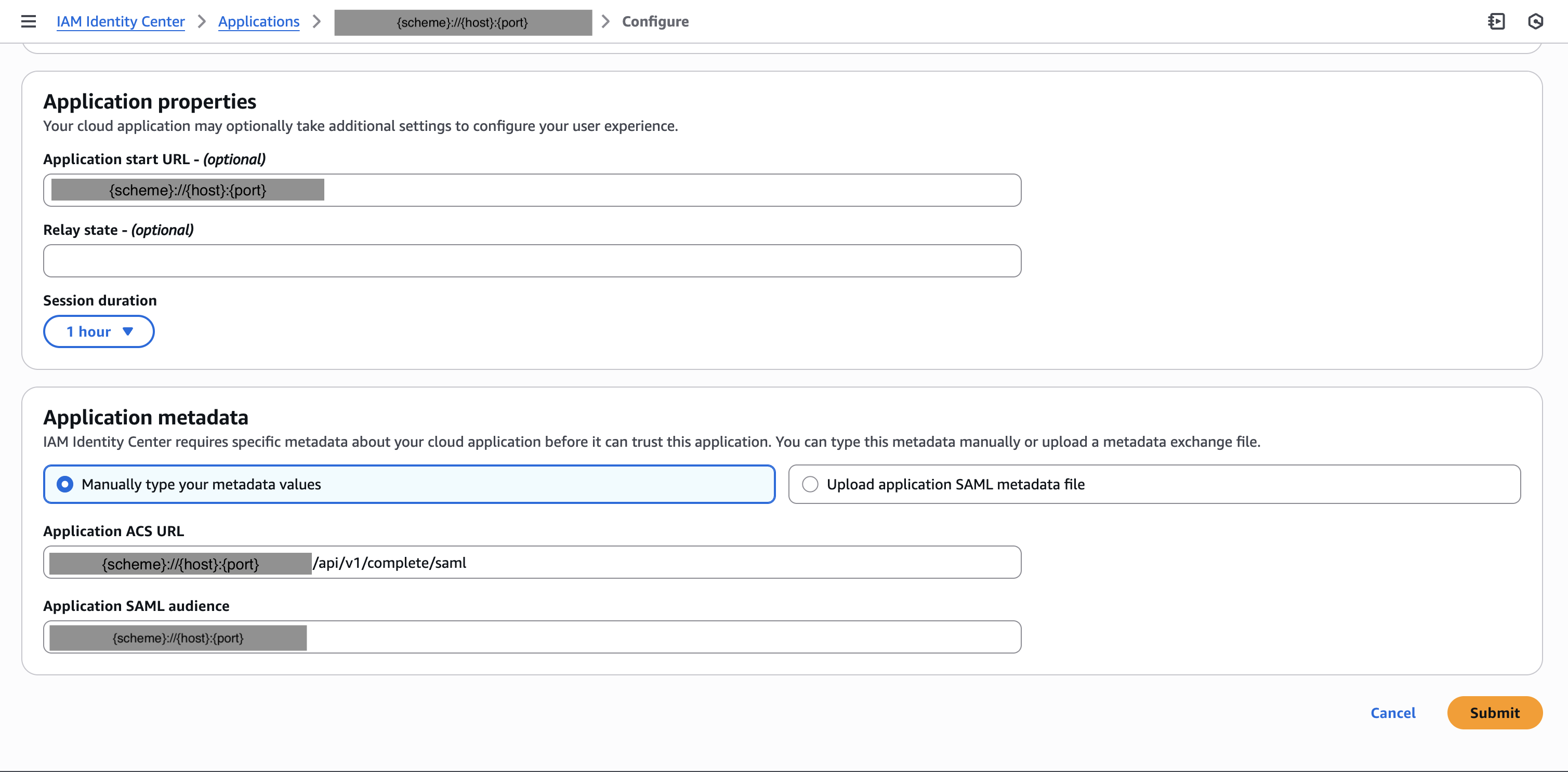Click the Application start URL field
Viewport: 1568px width, 772px height.
[532, 191]
